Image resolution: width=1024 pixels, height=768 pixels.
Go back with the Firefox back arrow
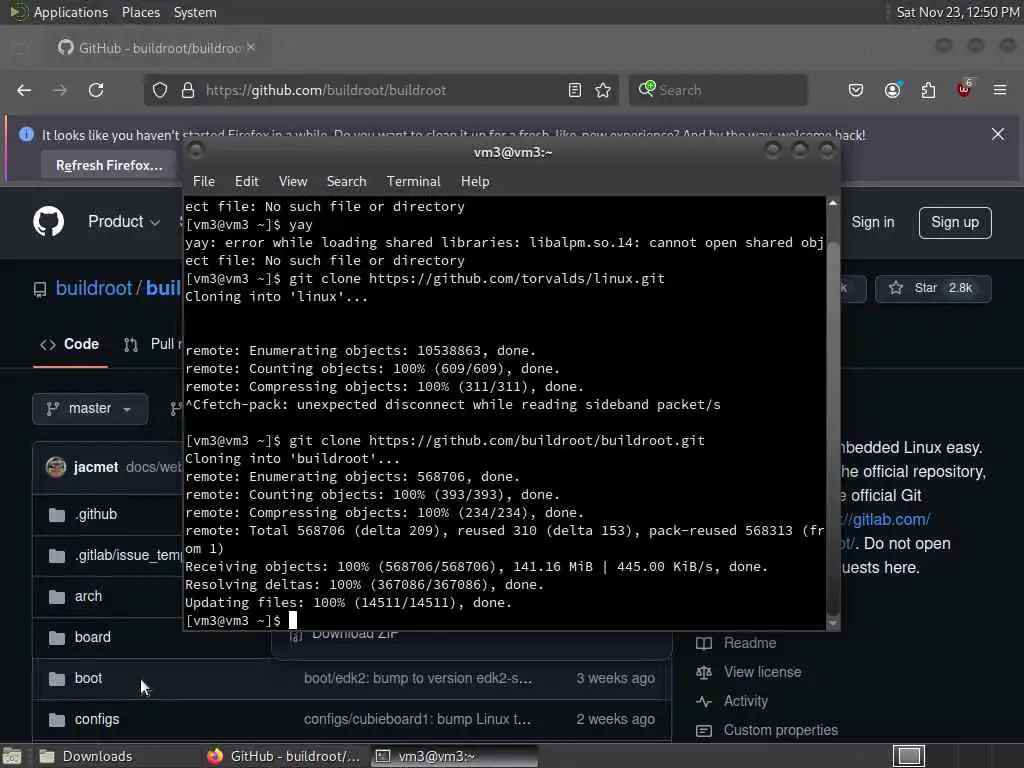(24, 90)
